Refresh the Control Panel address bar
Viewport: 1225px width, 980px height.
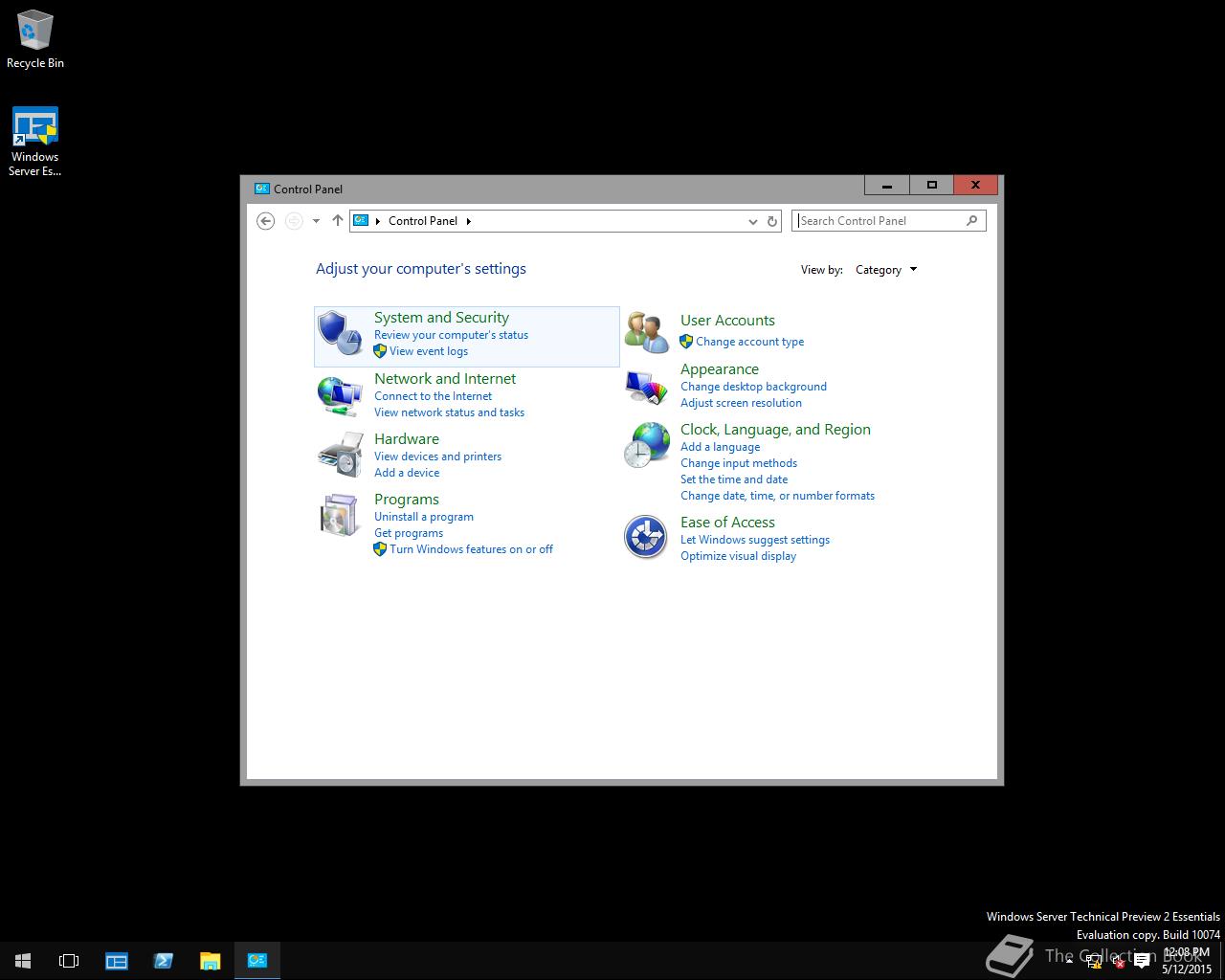772,221
